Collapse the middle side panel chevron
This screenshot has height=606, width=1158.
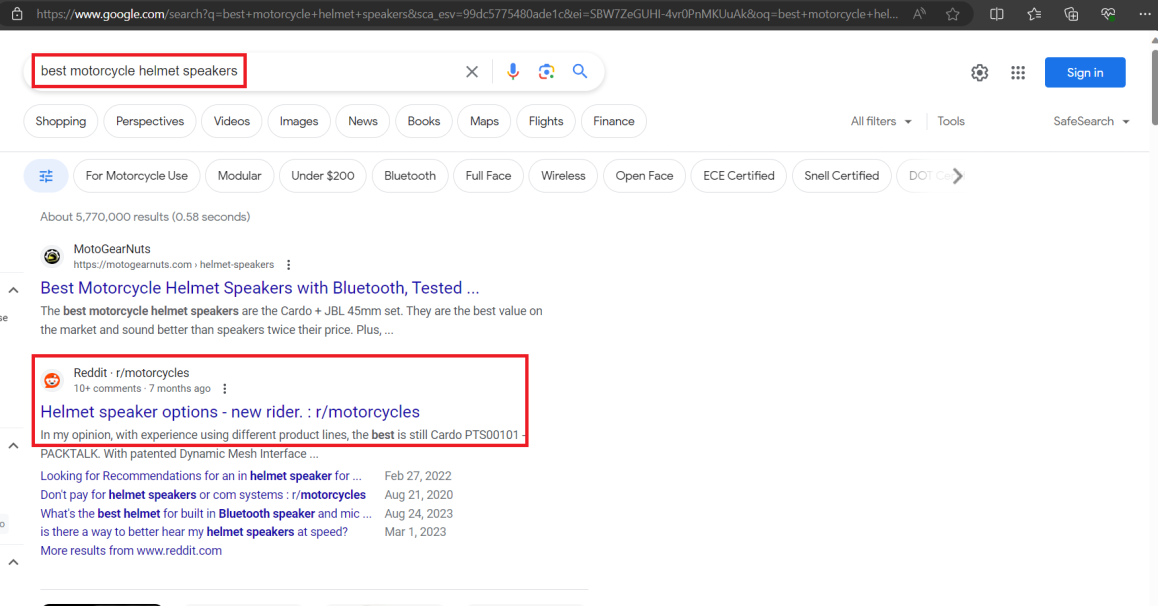point(13,446)
